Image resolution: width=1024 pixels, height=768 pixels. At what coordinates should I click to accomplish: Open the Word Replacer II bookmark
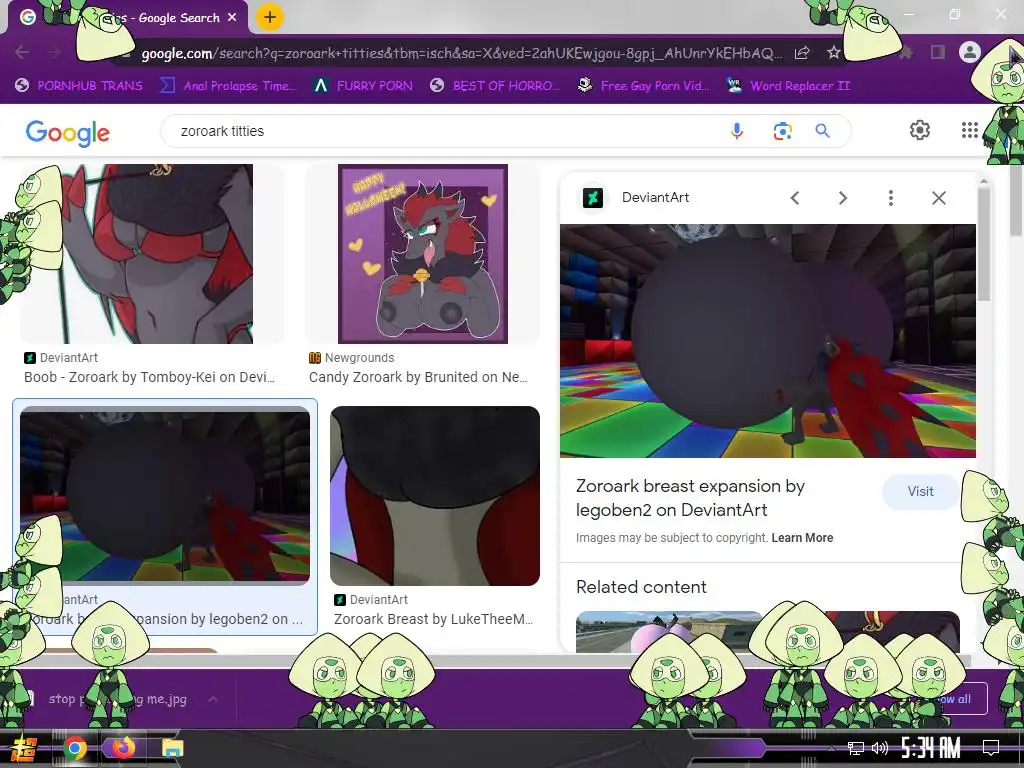tap(788, 86)
